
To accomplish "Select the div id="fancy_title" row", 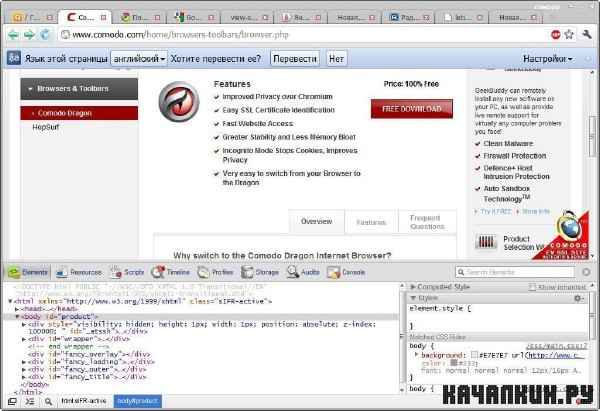I will coord(87,377).
